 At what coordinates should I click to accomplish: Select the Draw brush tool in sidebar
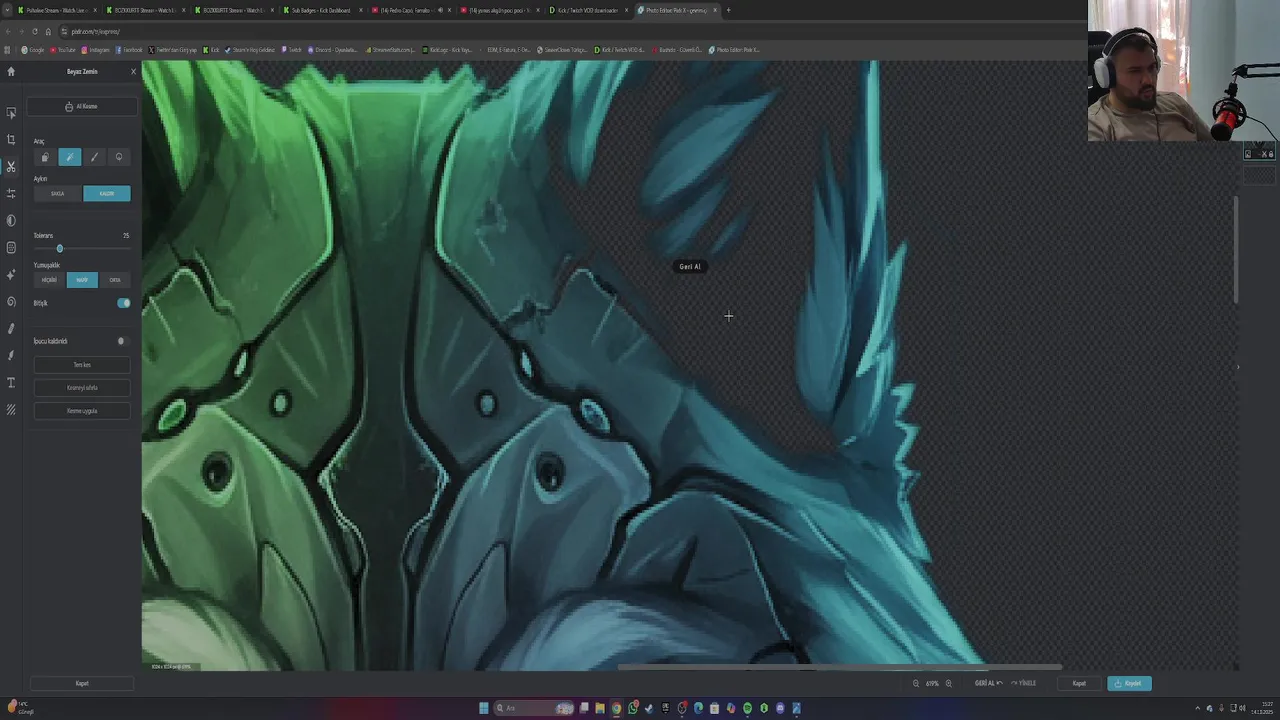(x=11, y=355)
